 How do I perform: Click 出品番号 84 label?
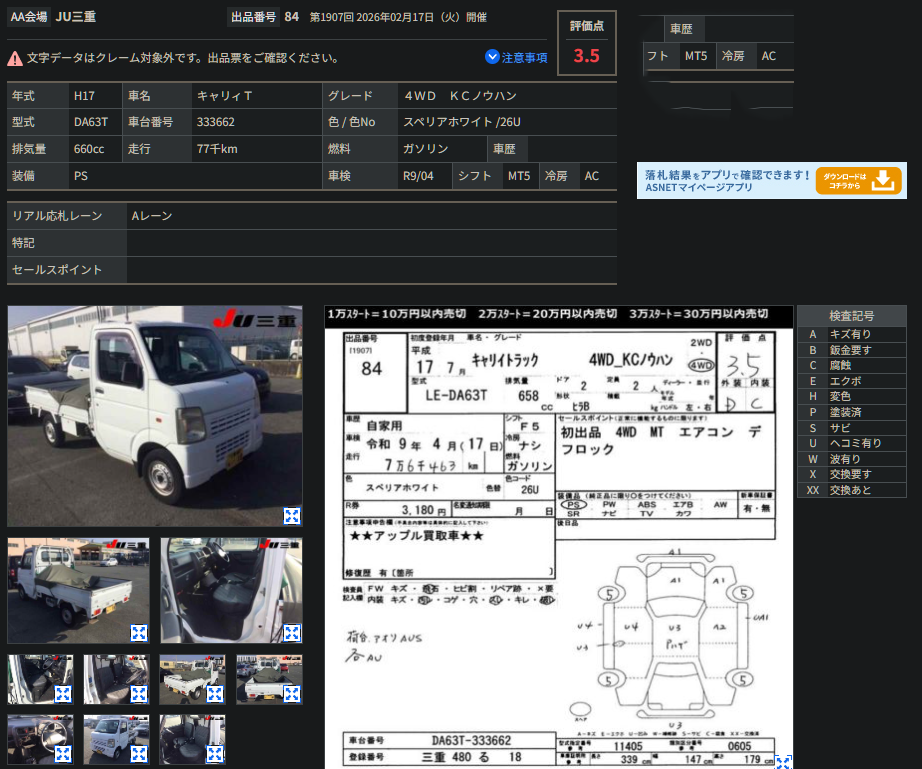[265, 17]
